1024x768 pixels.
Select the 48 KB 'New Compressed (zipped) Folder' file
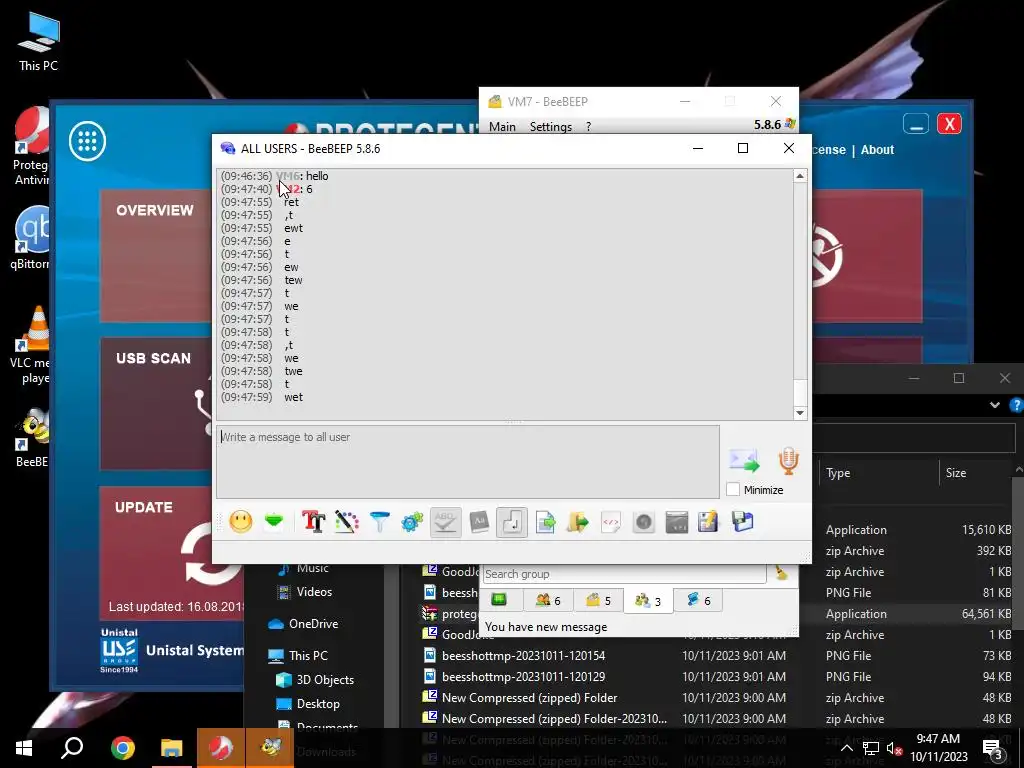click(529, 697)
